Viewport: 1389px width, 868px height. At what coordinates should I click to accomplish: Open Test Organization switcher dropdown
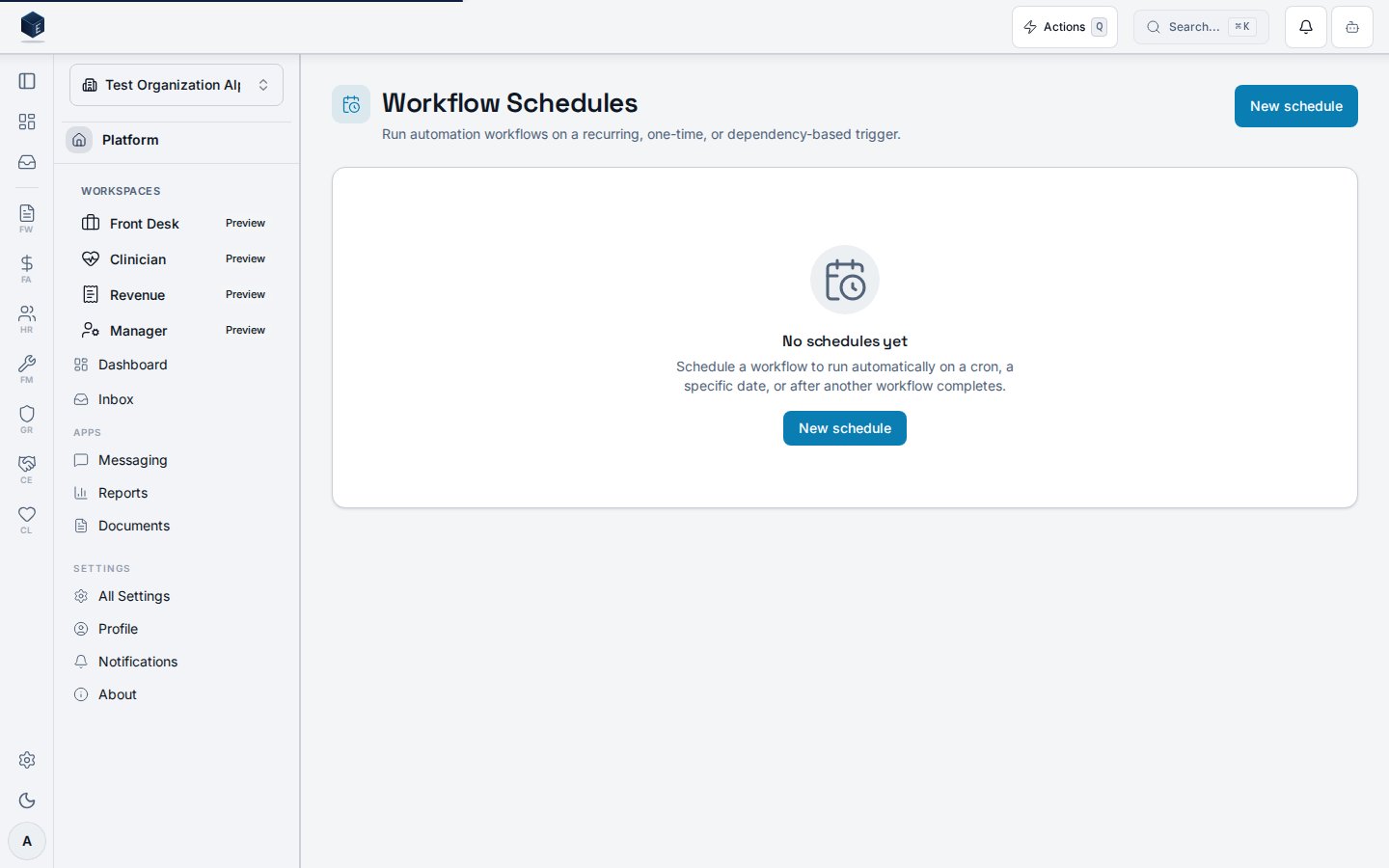(177, 85)
